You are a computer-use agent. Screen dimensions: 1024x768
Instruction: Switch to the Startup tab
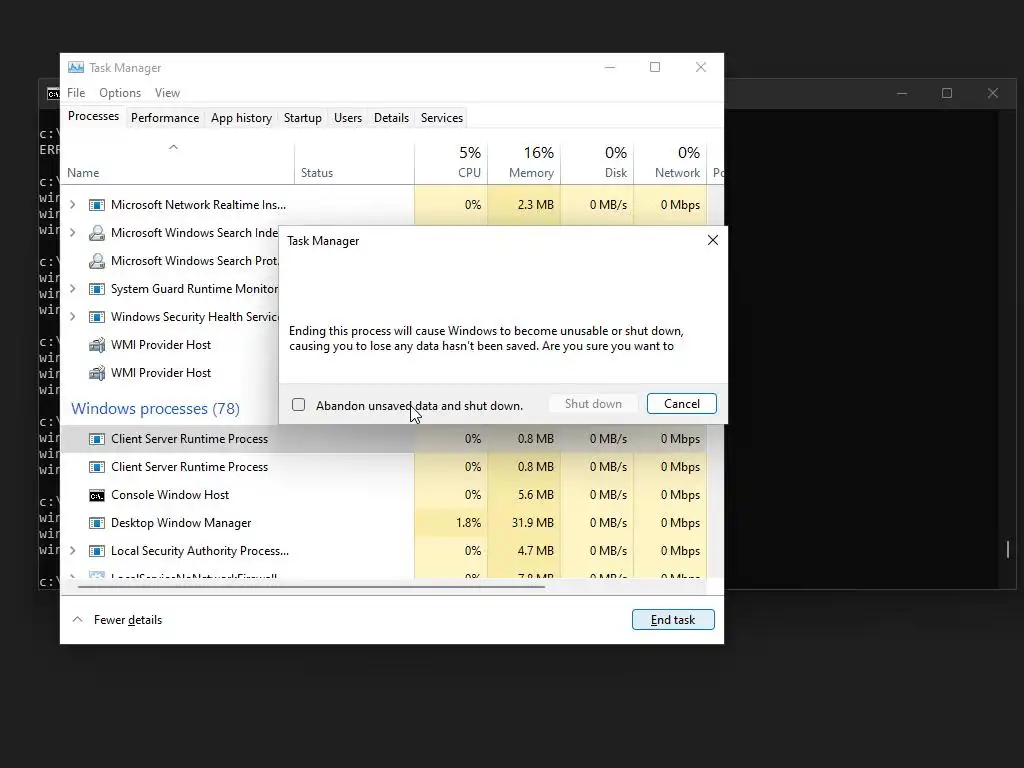pos(302,118)
